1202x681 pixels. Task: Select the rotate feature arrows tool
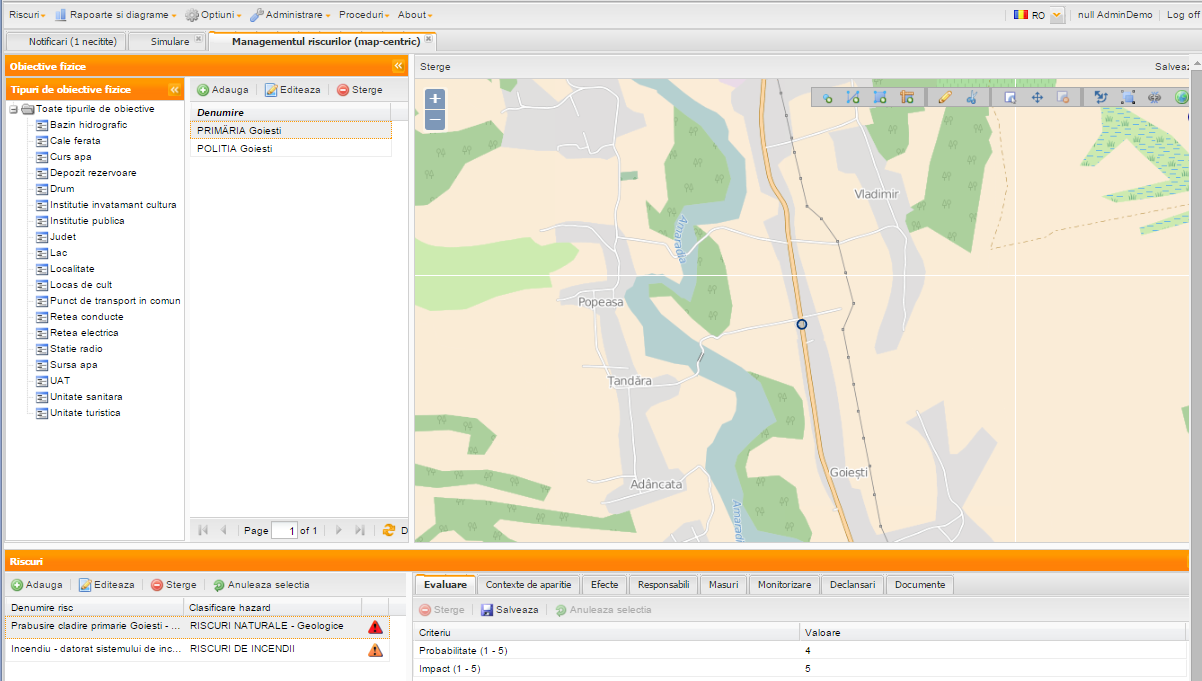(x=1101, y=97)
